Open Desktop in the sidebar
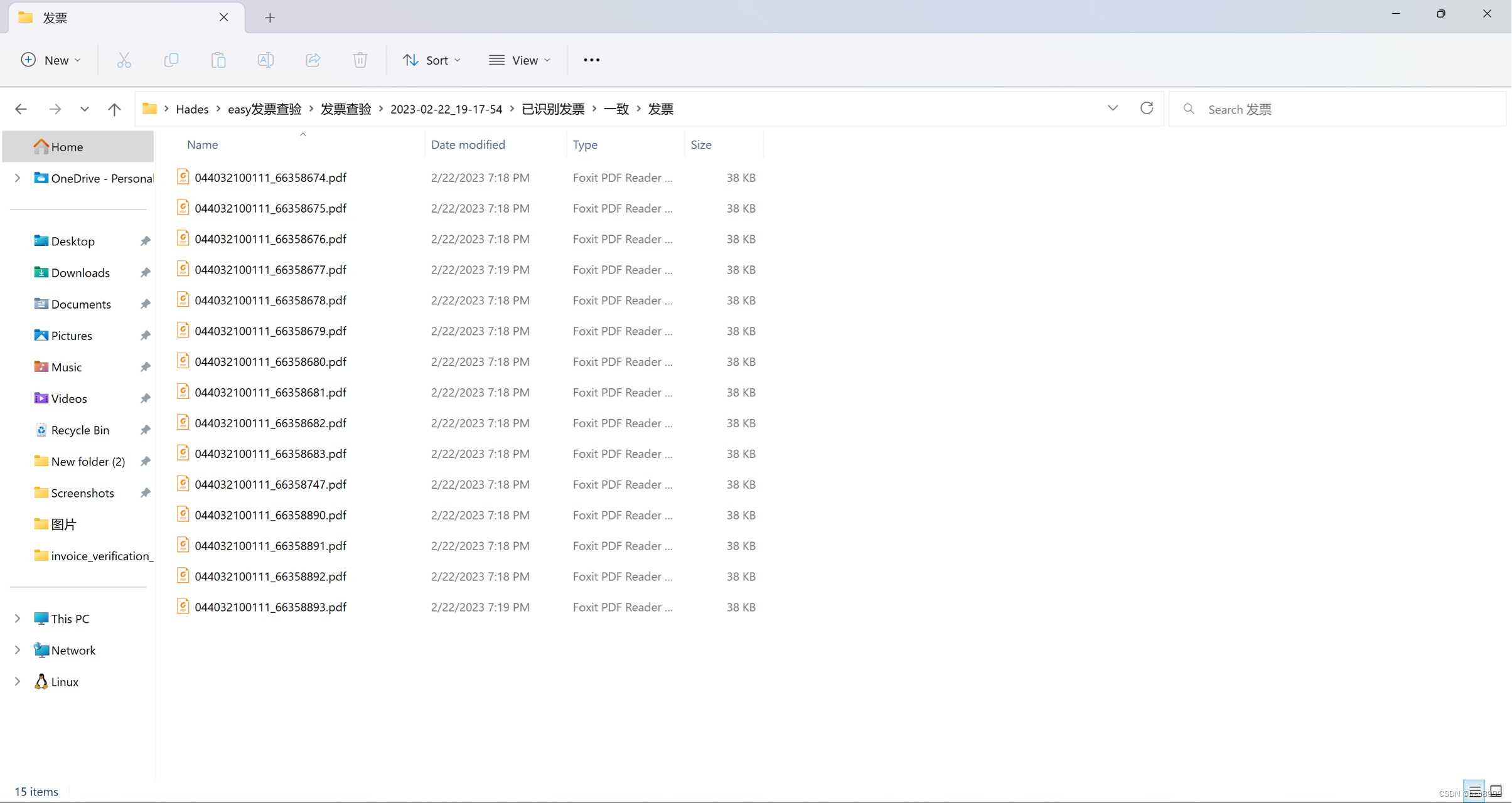 pyautogui.click(x=72, y=241)
